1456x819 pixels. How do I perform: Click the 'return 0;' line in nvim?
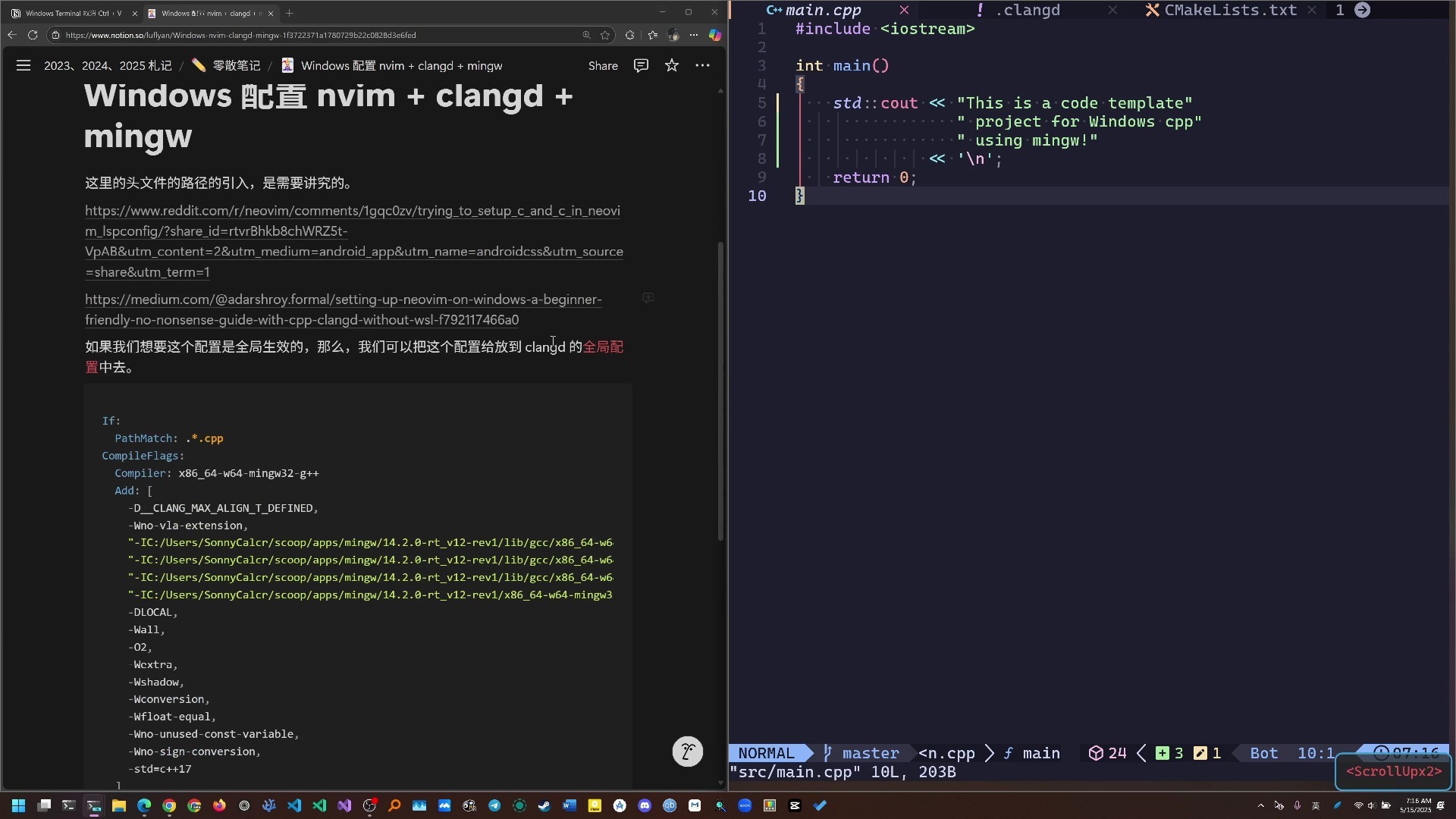[x=875, y=177]
